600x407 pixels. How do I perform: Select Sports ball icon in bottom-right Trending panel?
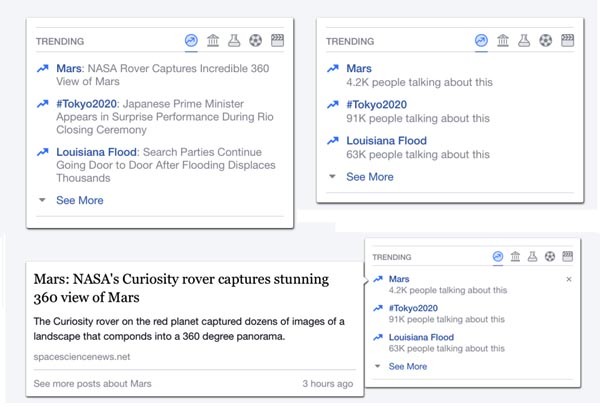coord(549,257)
